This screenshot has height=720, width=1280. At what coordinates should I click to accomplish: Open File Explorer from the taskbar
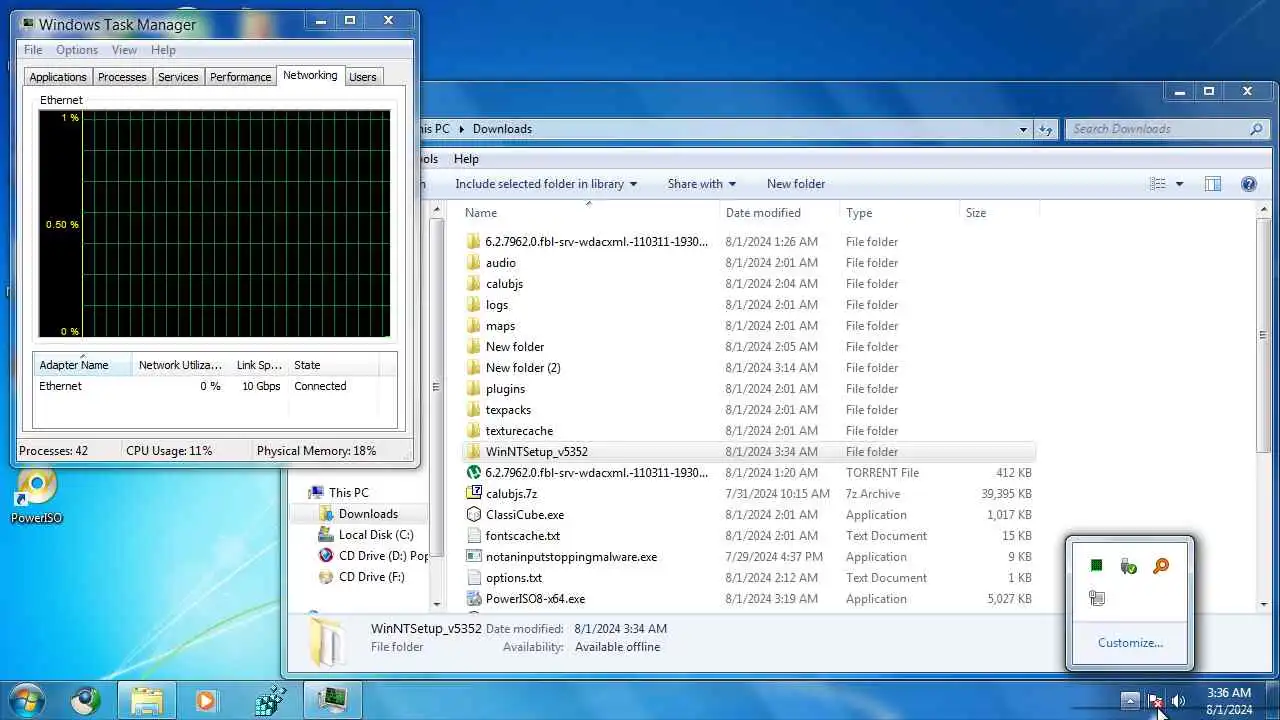[x=146, y=700]
